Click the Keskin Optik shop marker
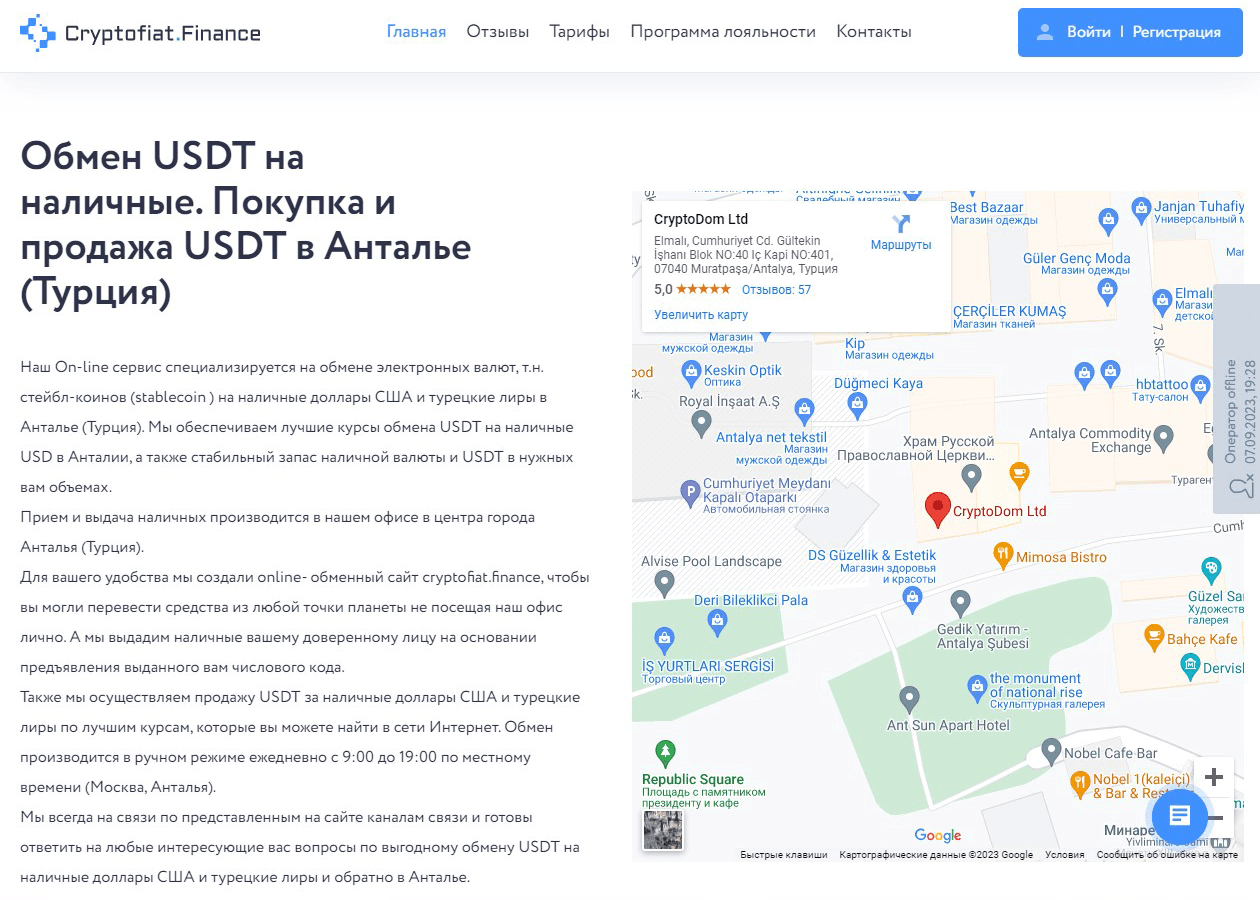Screen dimensions: 1260x900 [690, 374]
